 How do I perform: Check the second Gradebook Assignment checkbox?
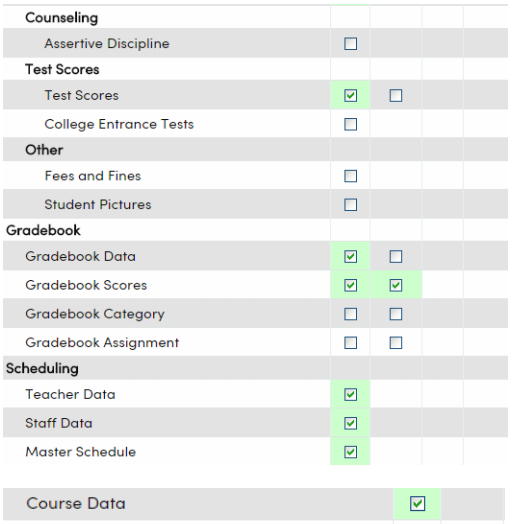(x=396, y=343)
